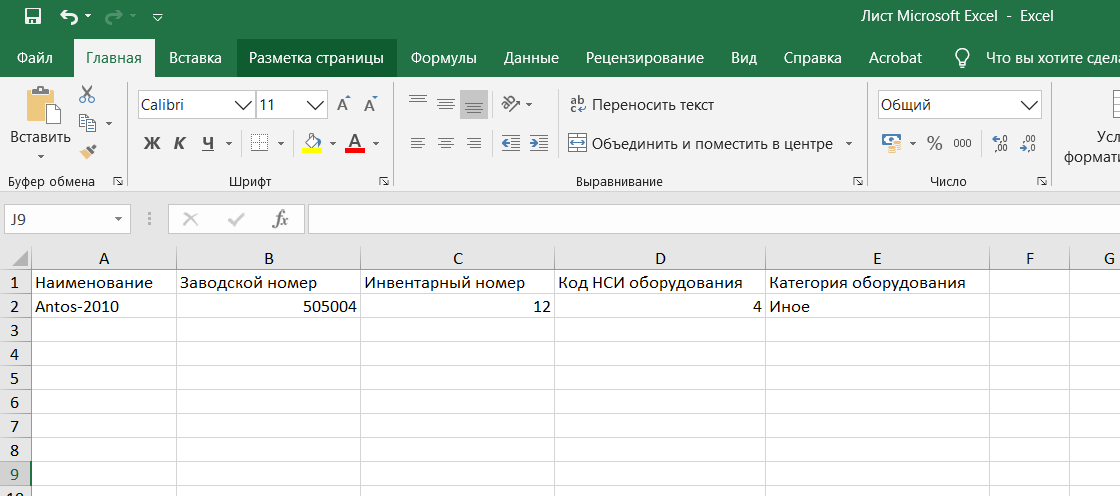1120x496 pixels.
Task: Open the Customize Quick Access Toolbar menu
Action: [x=158, y=16]
